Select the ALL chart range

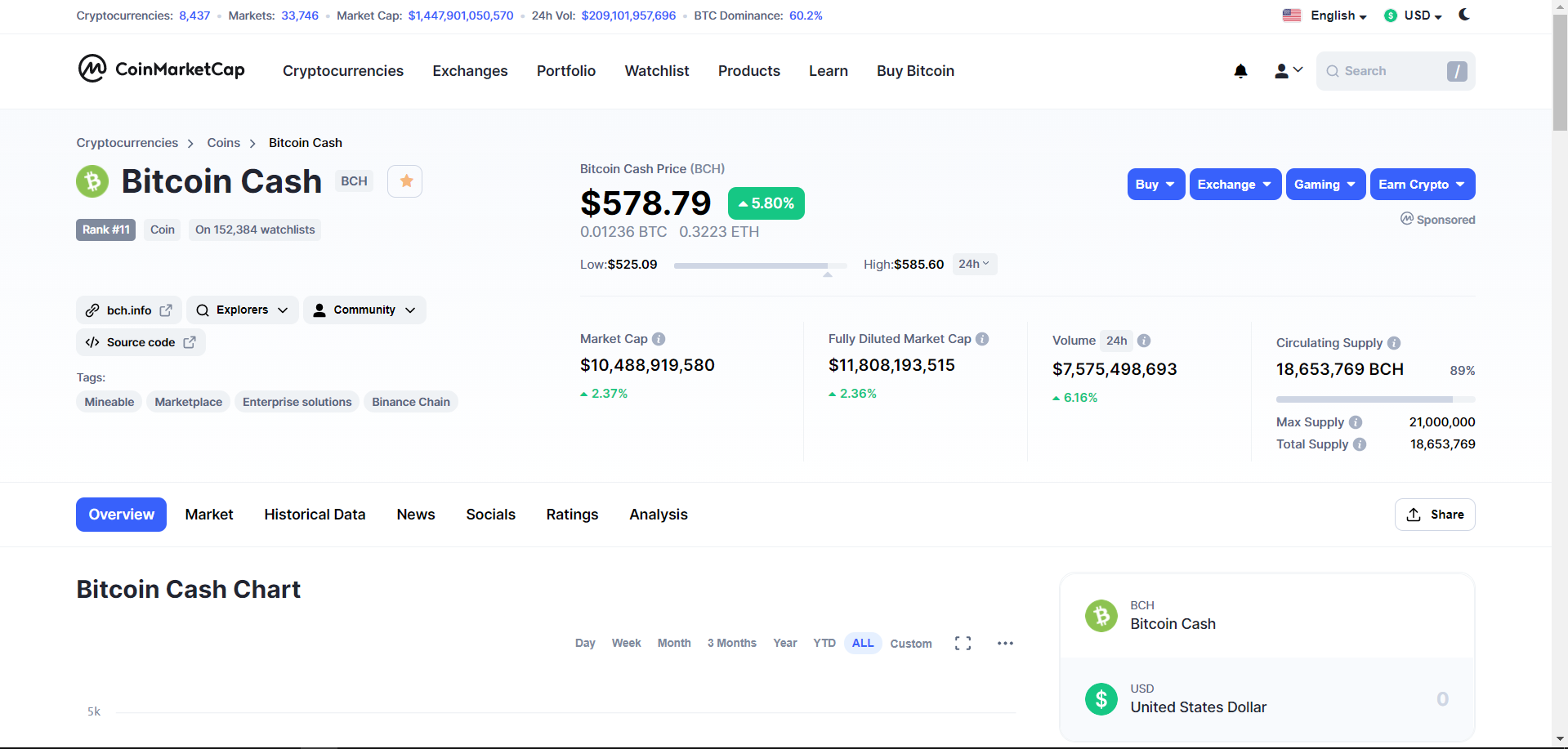tap(863, 644)
